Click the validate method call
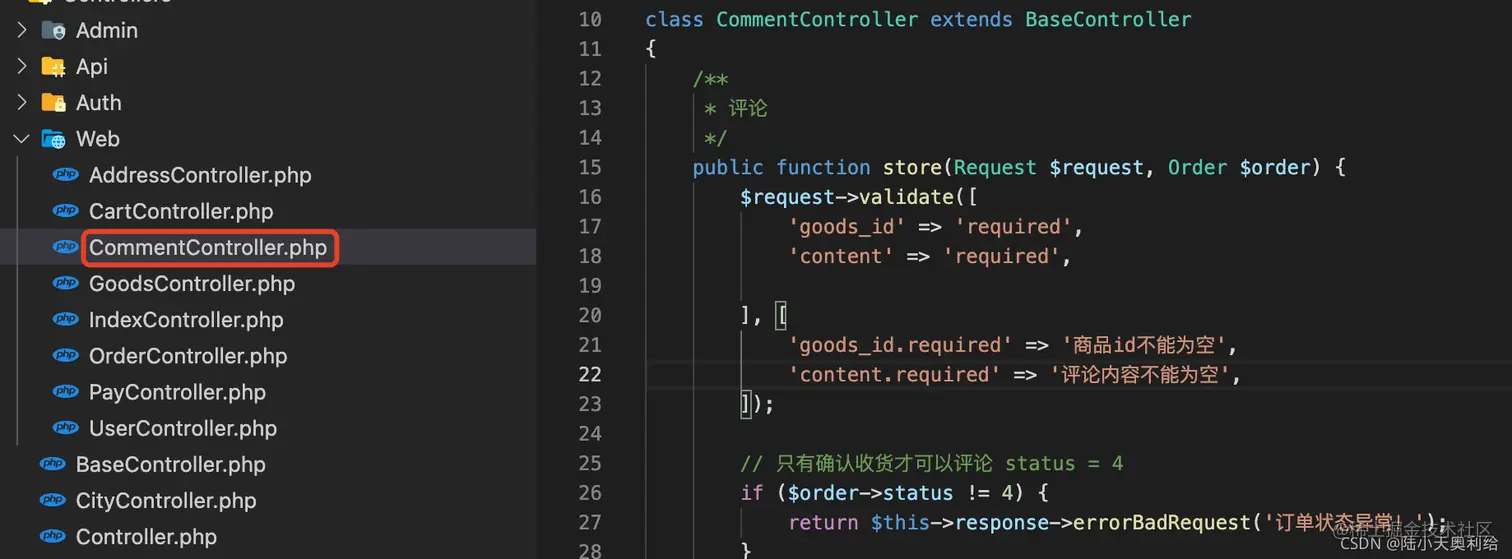 click(905, 196)
